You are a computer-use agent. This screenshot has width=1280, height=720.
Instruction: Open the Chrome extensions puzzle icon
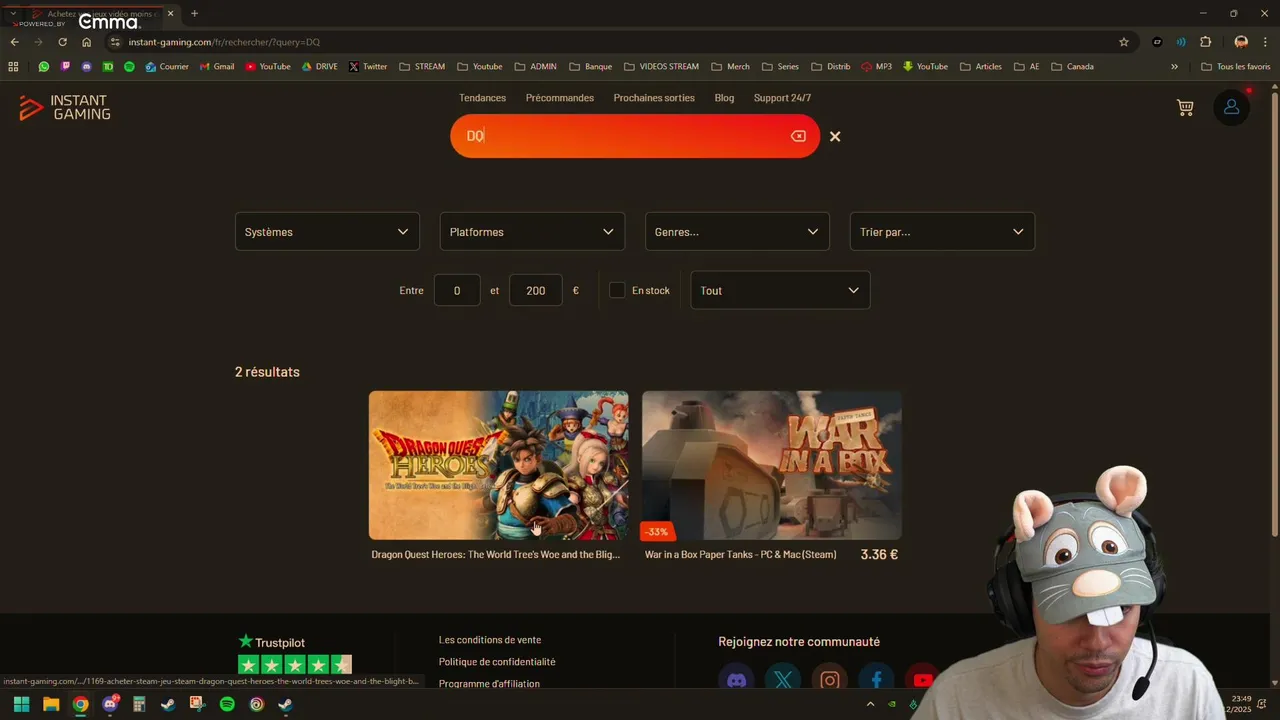(1205, 42)
